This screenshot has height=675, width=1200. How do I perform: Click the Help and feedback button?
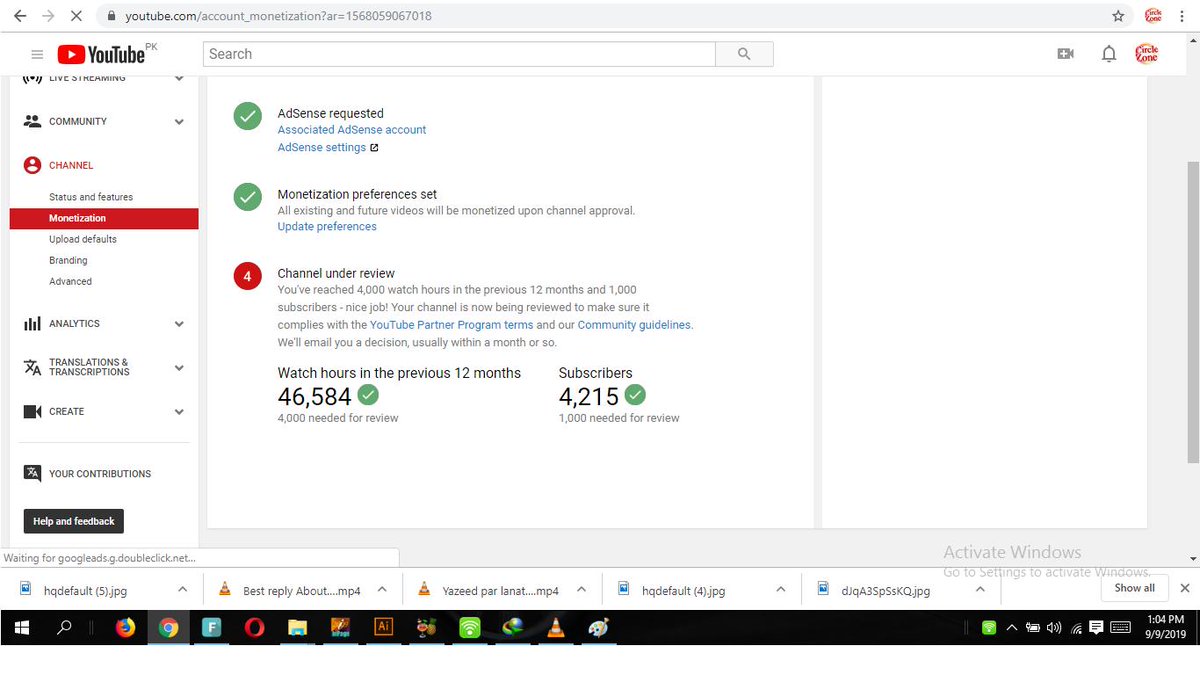[x=74, y=521]
